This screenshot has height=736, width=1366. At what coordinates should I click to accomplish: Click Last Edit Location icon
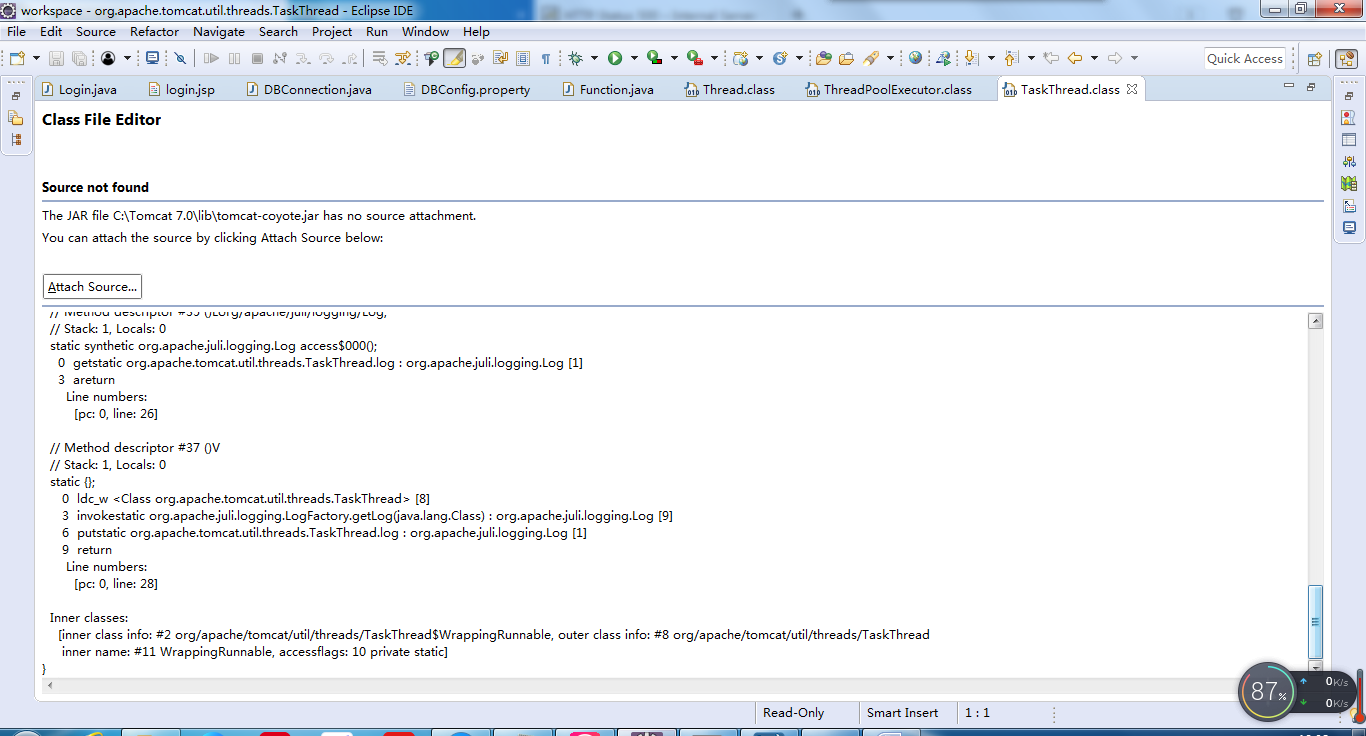pos(1050,58)
